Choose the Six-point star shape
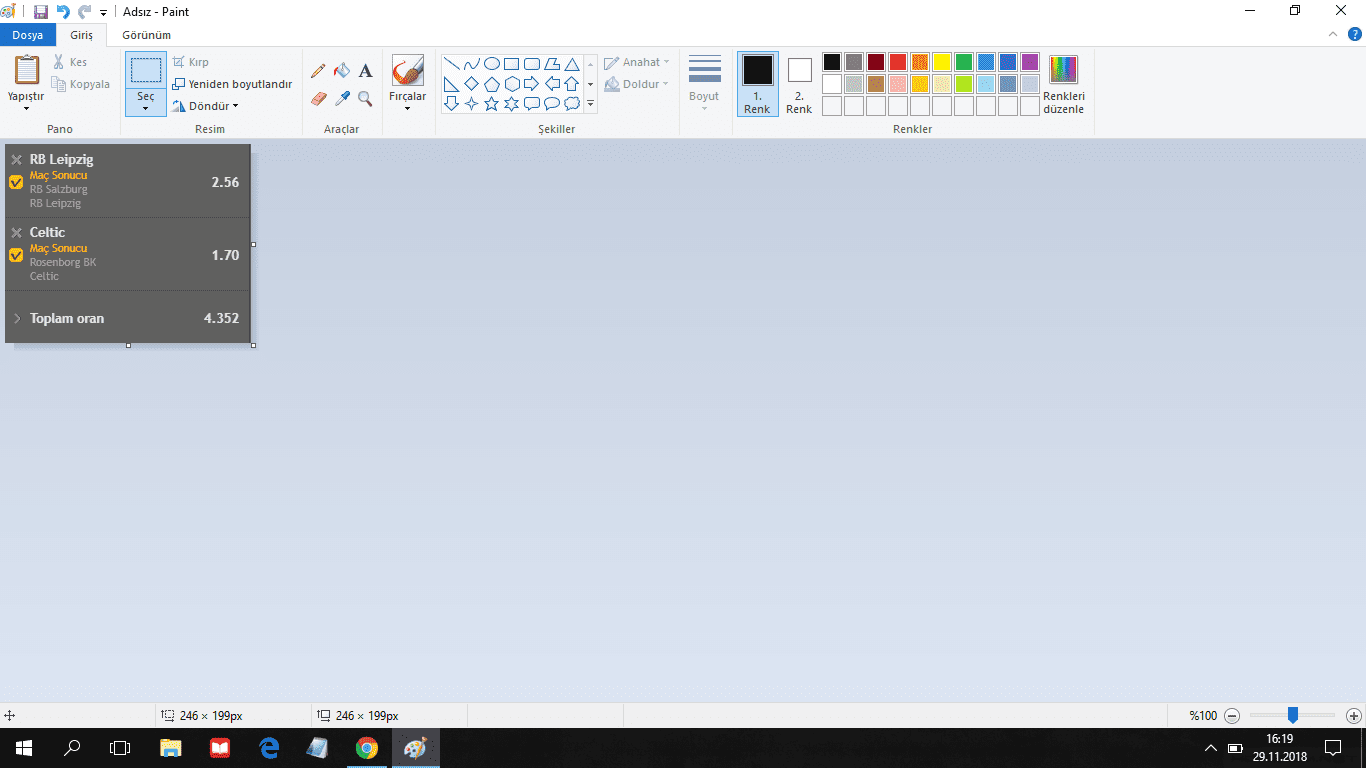This screenshot has width=1366, height=768. 512,103
